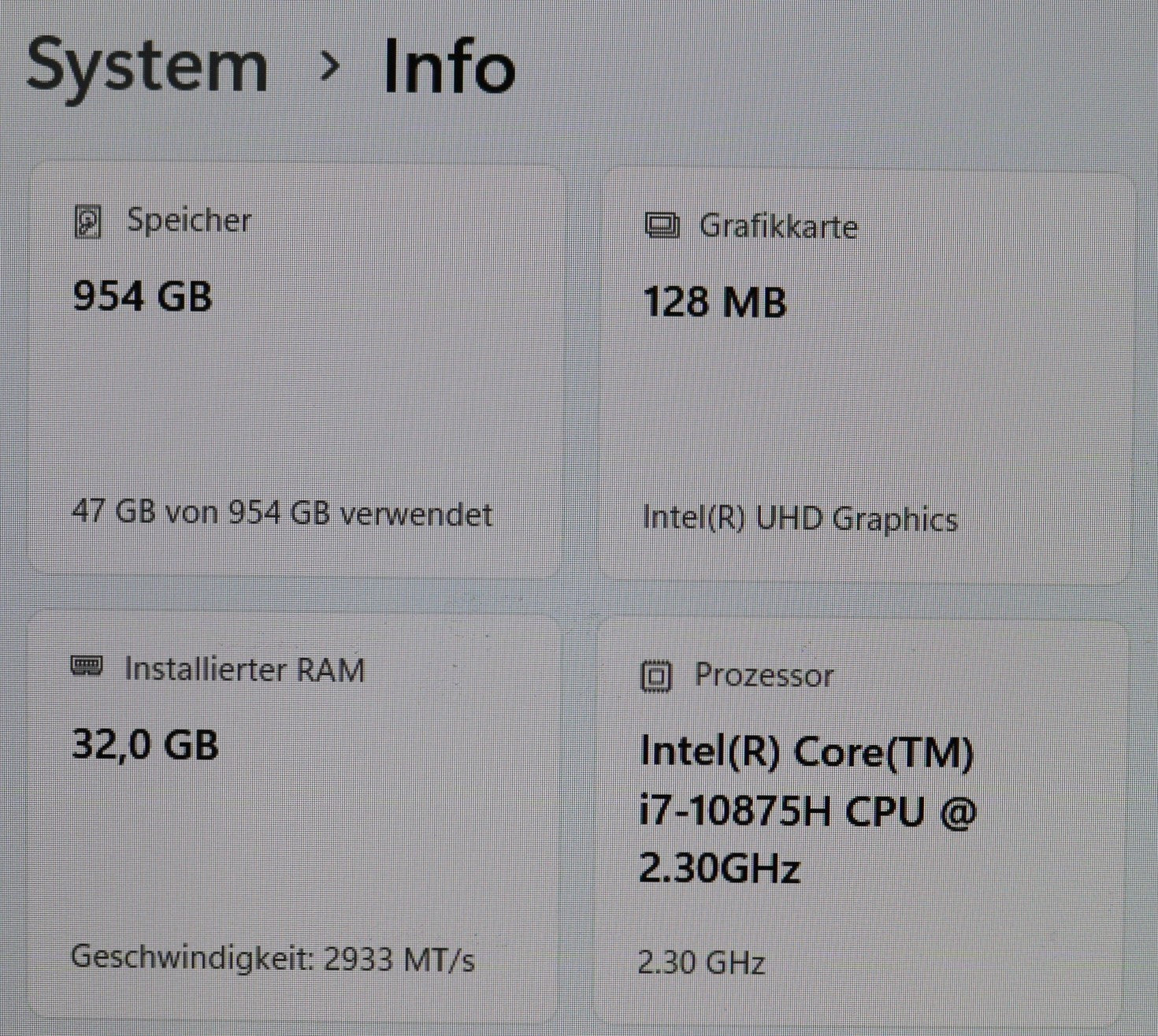The height and width of the screenshot is (1036, 1158).
Task: Click the Info page title
Action: pos(449,68)
